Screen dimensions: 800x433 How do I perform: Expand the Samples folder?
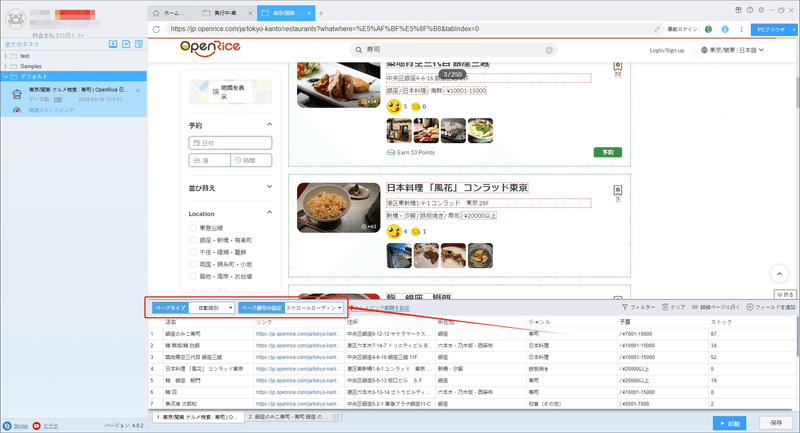[6, 66]
